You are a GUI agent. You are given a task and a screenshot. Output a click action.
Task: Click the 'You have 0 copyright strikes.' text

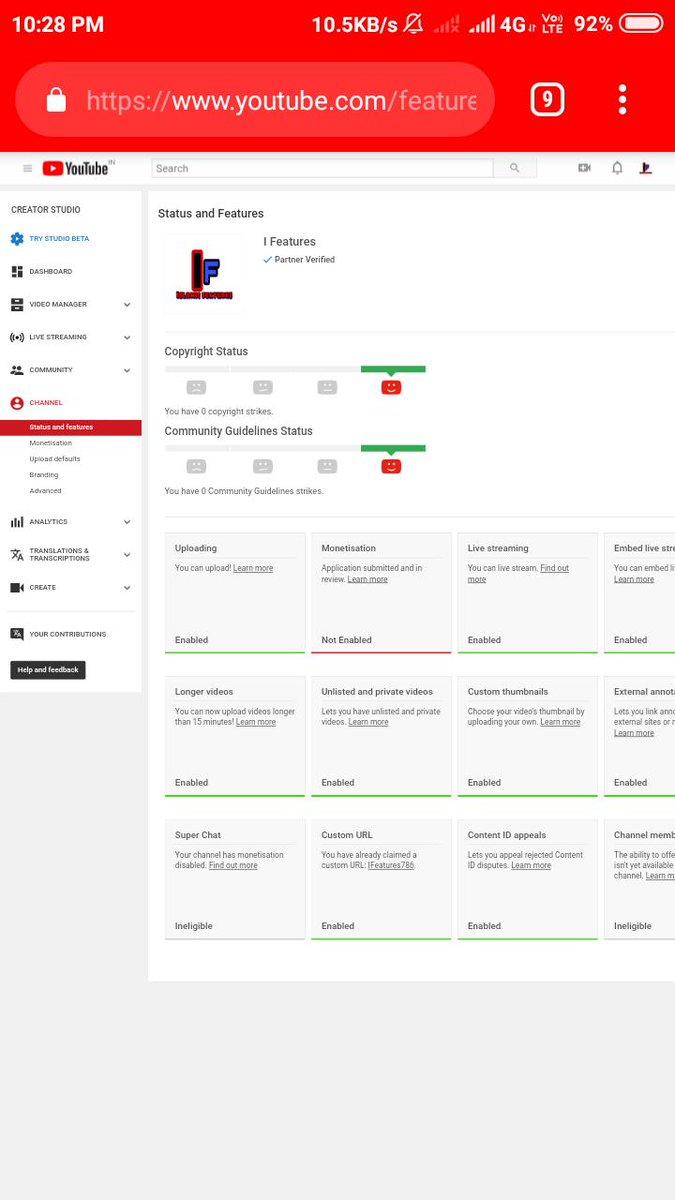(219, 411)
